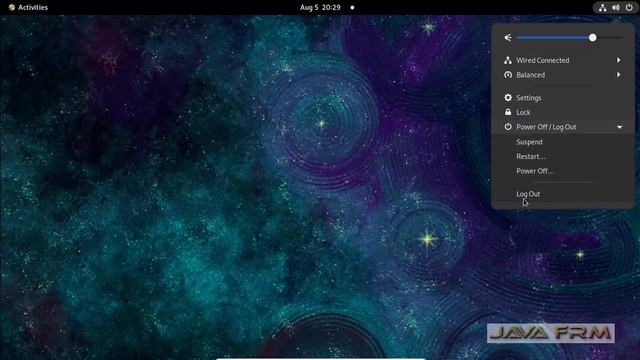Image resolution: width=640 pixels, height=360 pixels.
Task: Lock the screen
Action: pyautogui.click(x=563, y=112)
